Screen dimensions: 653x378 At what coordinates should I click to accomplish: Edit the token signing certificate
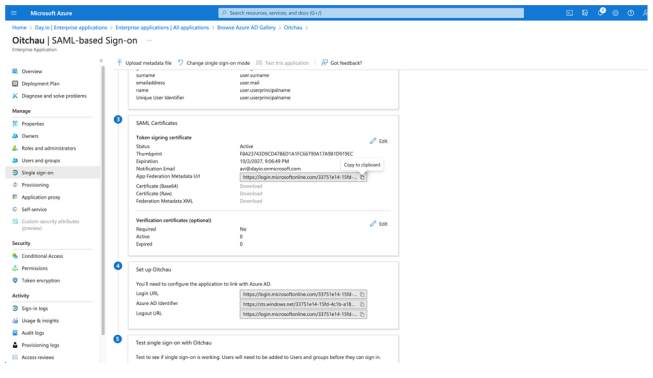click(379, 141)
